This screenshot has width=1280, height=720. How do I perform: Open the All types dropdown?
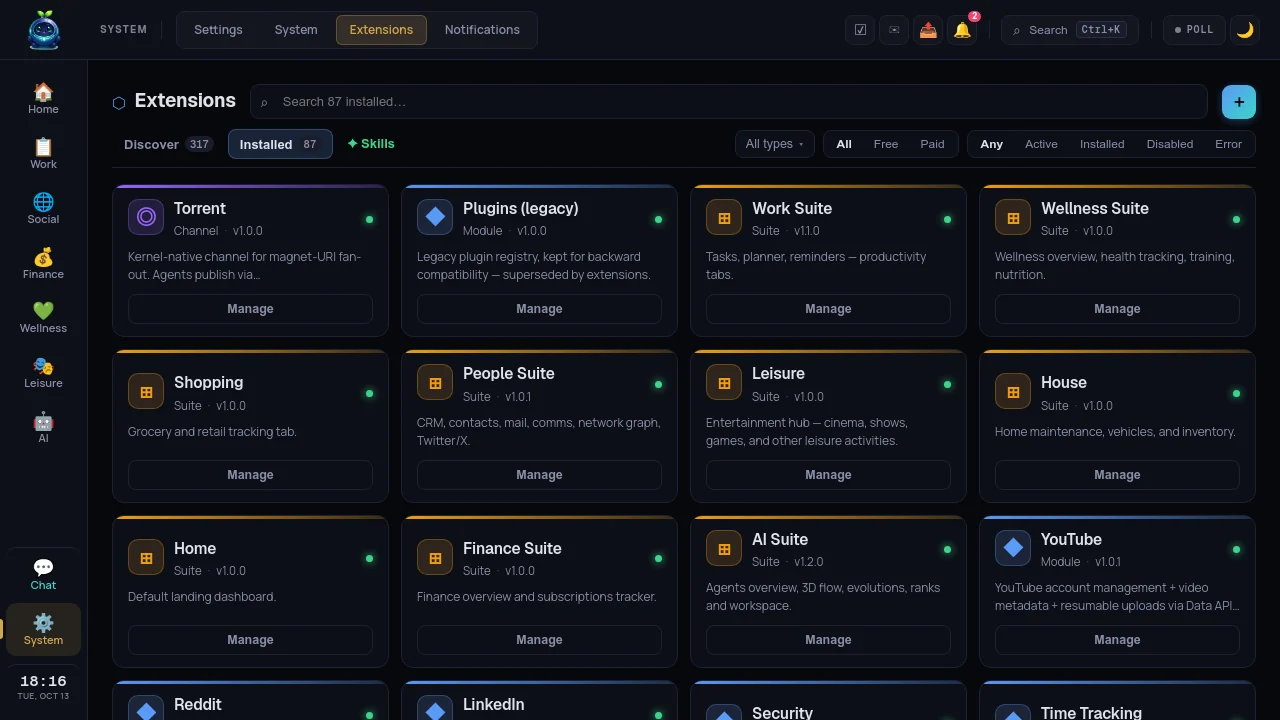point(775,144)
